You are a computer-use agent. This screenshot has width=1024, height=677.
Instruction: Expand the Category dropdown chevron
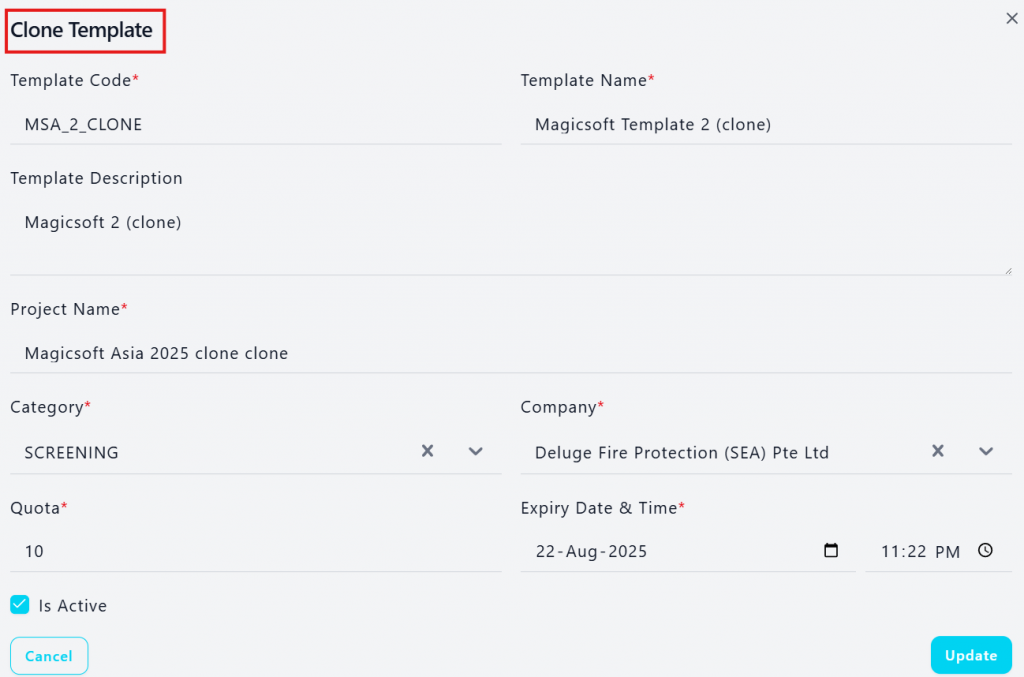pyautogui.click(x=475, y=451)
